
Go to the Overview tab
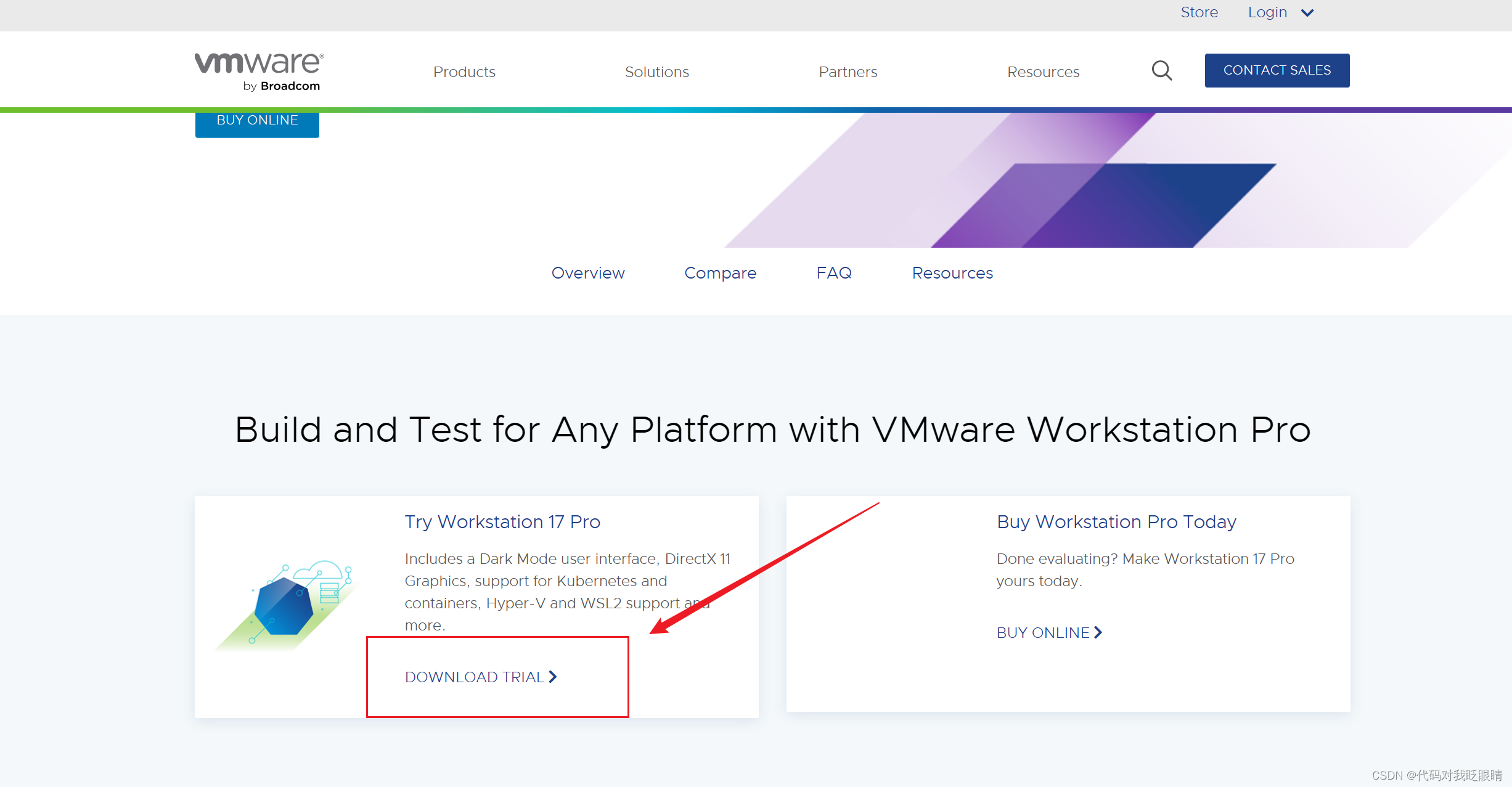(588, 273)
